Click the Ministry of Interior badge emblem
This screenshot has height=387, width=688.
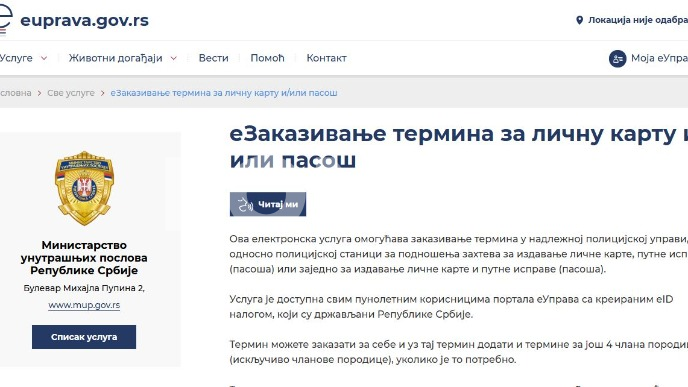click(x=84, y=188)
